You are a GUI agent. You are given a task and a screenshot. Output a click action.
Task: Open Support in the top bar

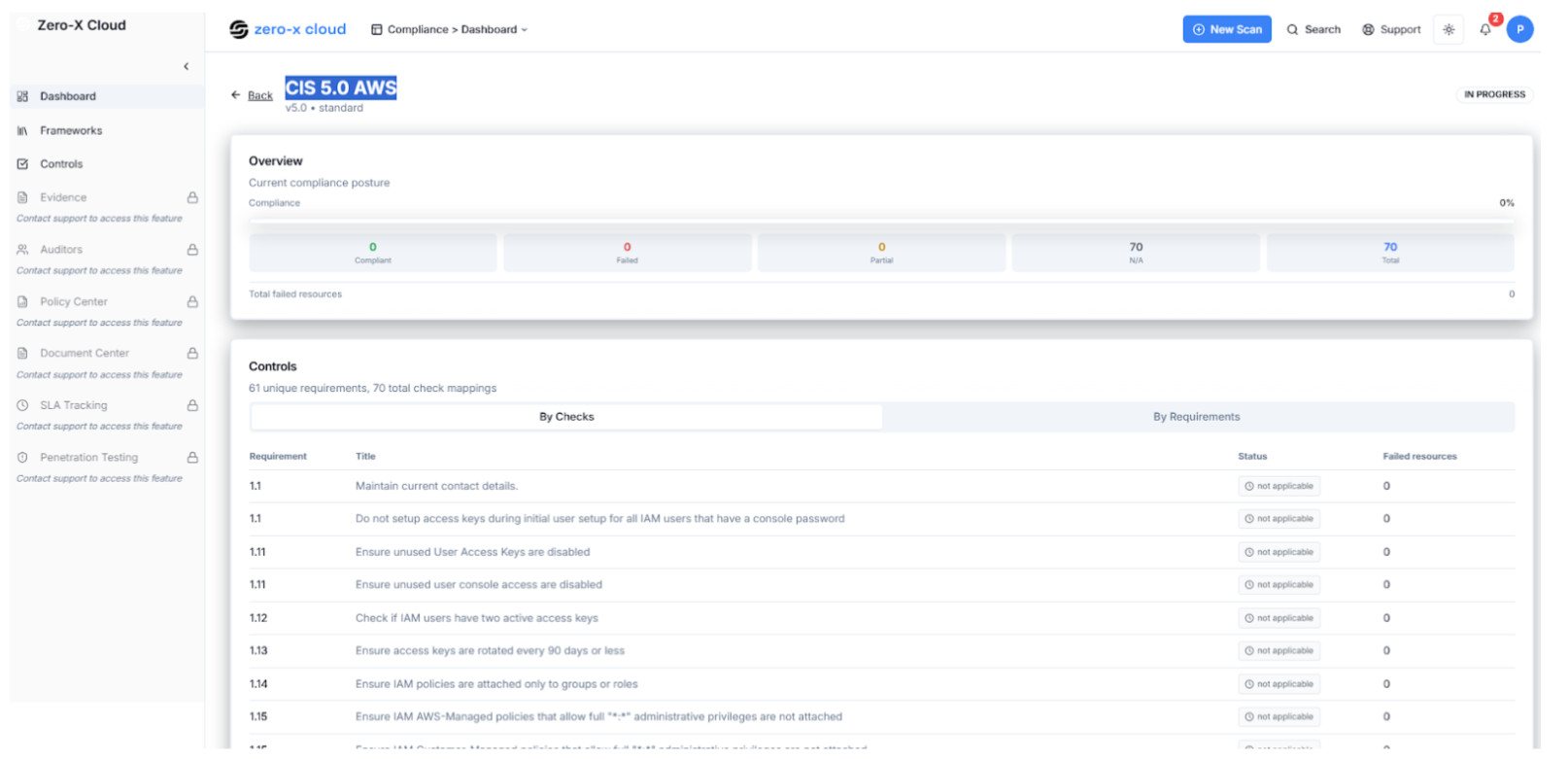click(x=1391, y=29)
